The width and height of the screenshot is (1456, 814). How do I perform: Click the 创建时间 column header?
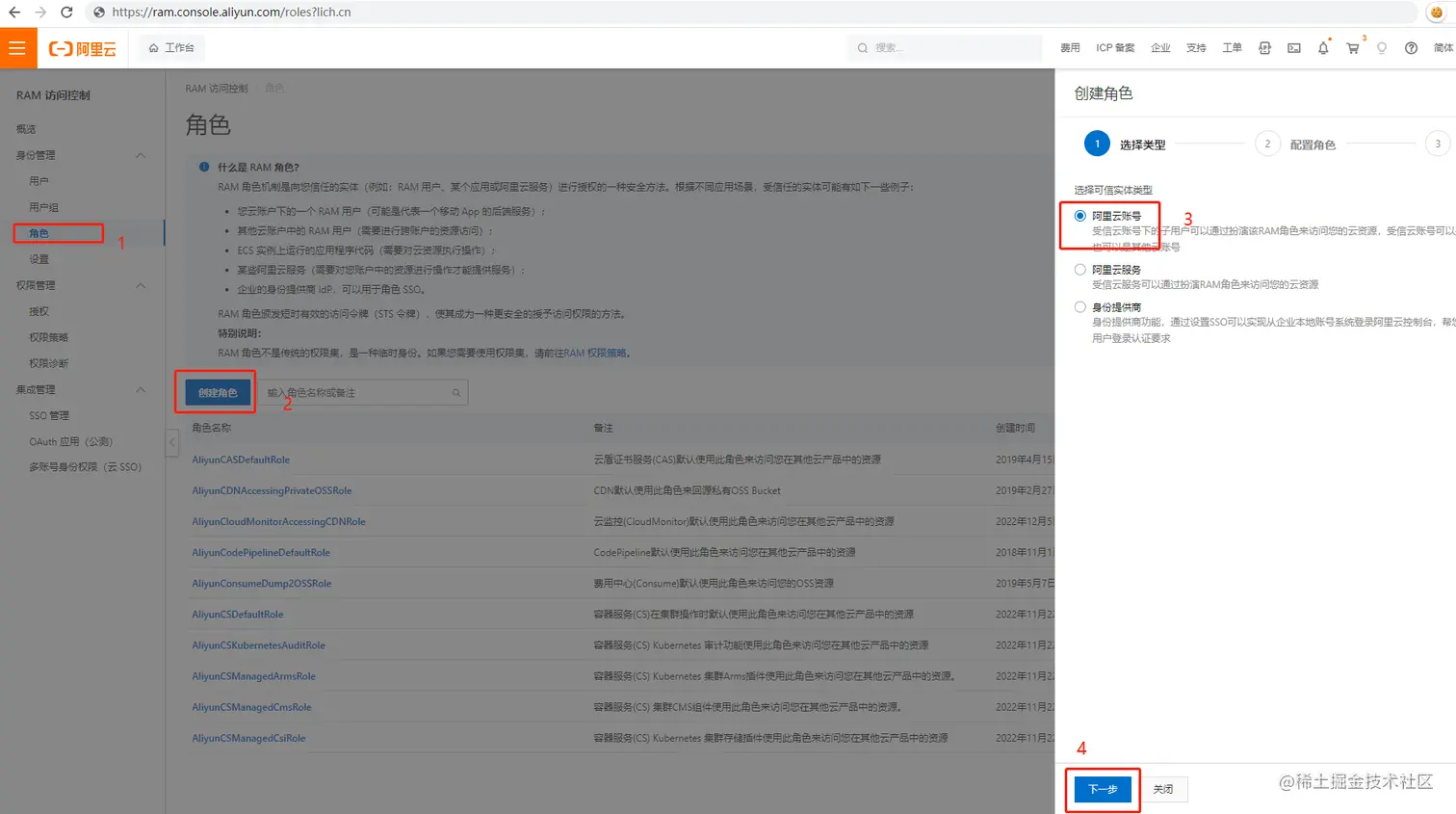coord(1016,428)
